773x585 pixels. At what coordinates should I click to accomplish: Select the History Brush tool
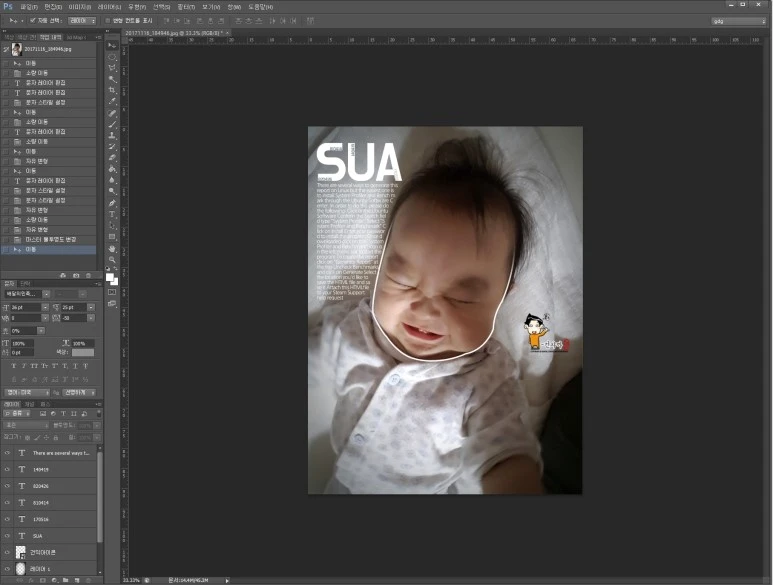click(x=112, y=146)
